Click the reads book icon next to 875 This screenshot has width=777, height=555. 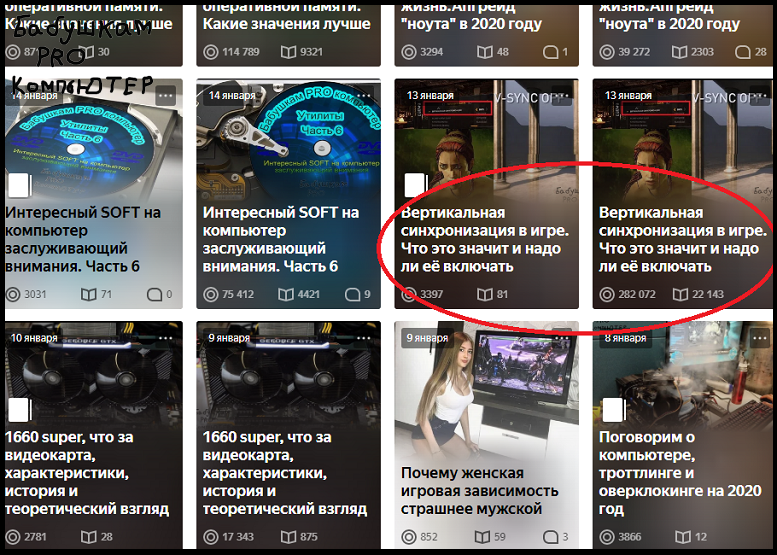(x=288, y=537)
